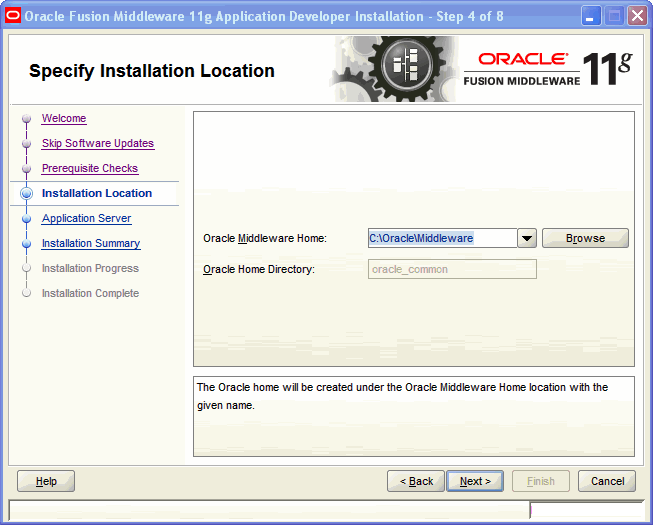653x525 pixels.
Task: Click the Oracle Home Directory label
Action: click(259, 269)
